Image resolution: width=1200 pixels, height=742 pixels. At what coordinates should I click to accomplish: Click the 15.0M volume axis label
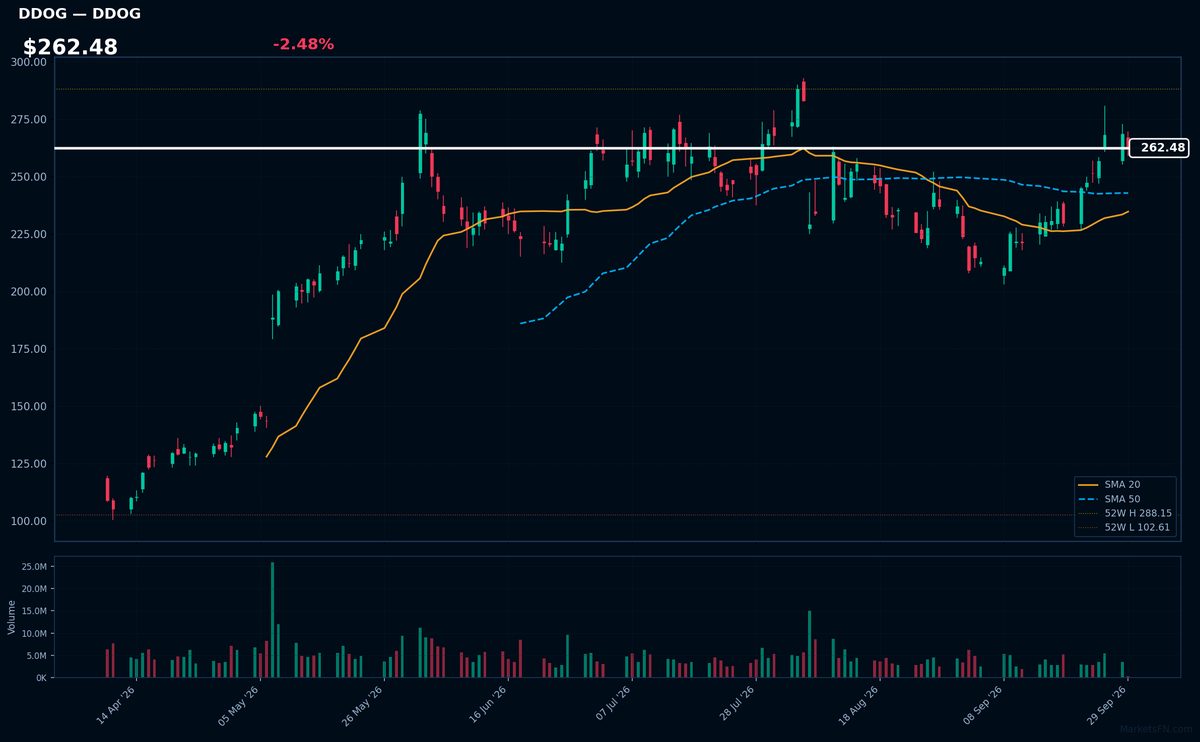coord(33,611)
